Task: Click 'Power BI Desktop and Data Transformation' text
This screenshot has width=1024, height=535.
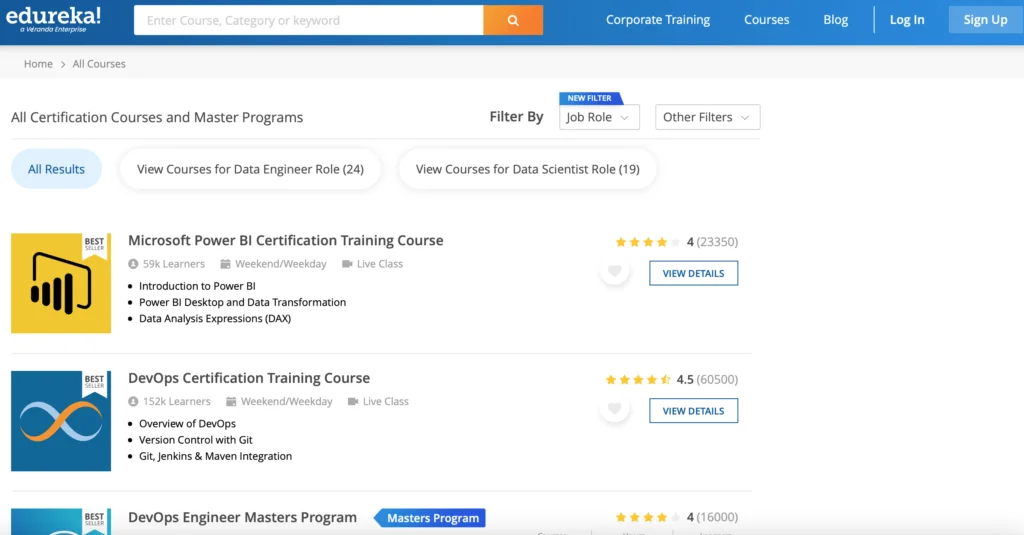Action: 242,302
